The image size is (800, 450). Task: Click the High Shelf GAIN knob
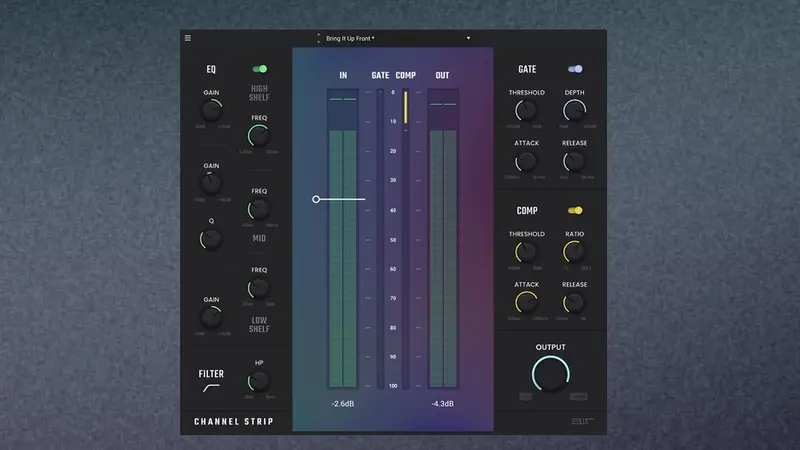click(211, 110)
